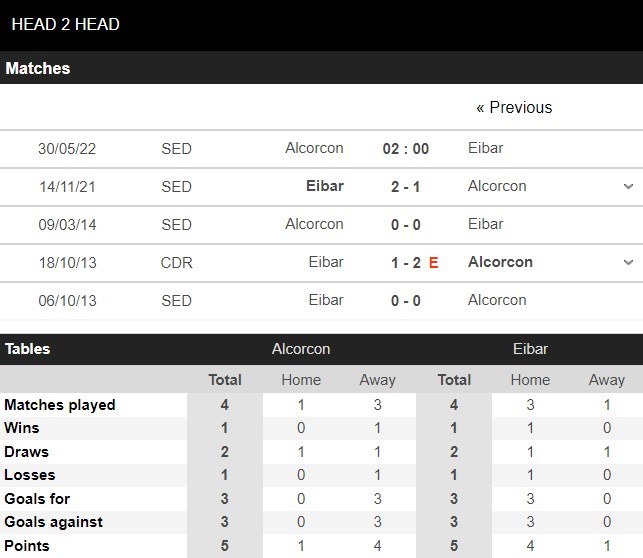Expand the 18/10/13 CDR match details
The image size is (643, 558).
pyautogui.click(x=628, y=262)
